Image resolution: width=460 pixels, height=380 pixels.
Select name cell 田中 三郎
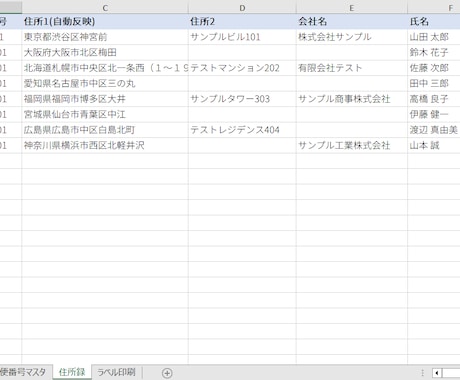pos(434,83)
